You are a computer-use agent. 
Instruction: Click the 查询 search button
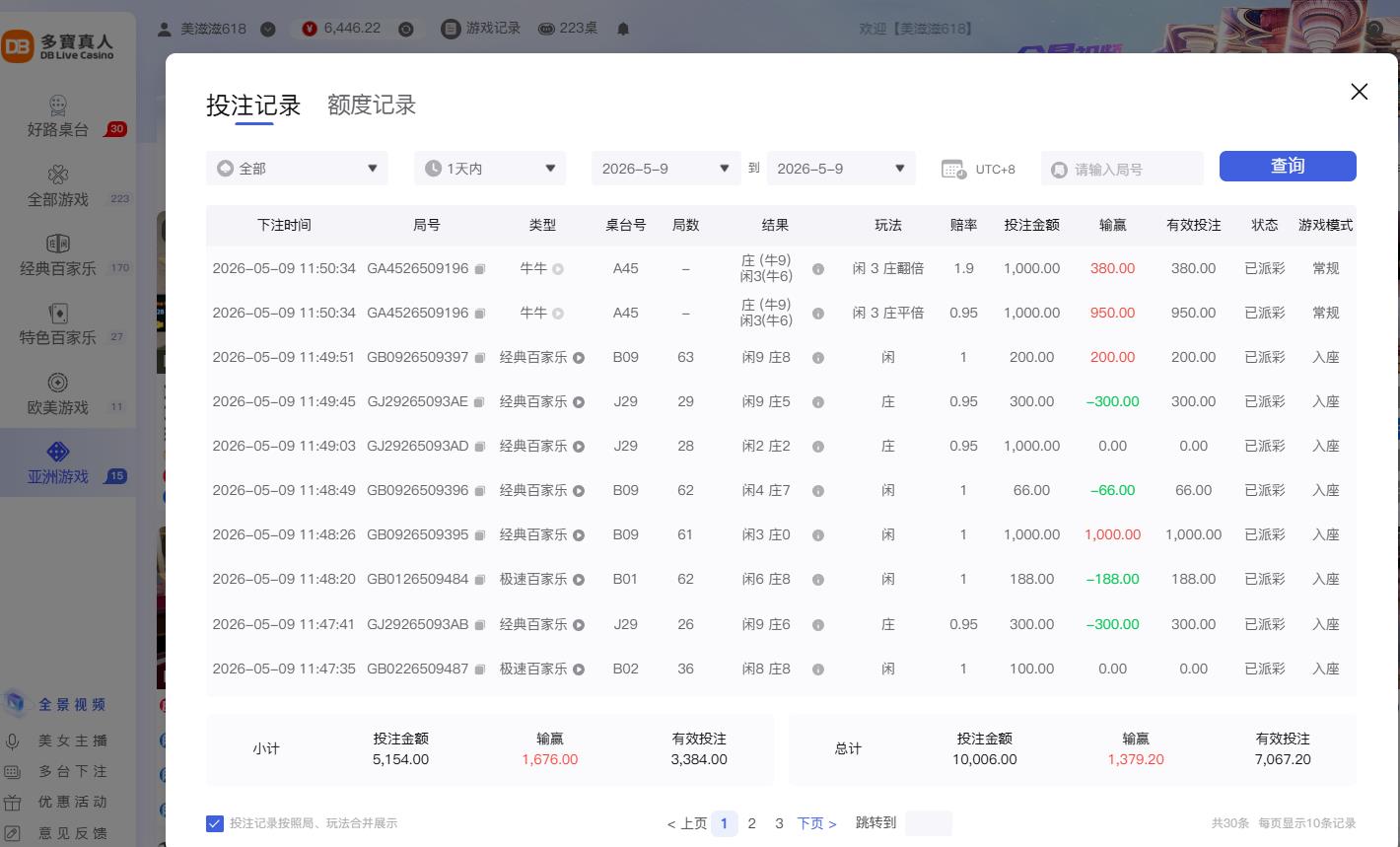click(x=1288, y=166)
